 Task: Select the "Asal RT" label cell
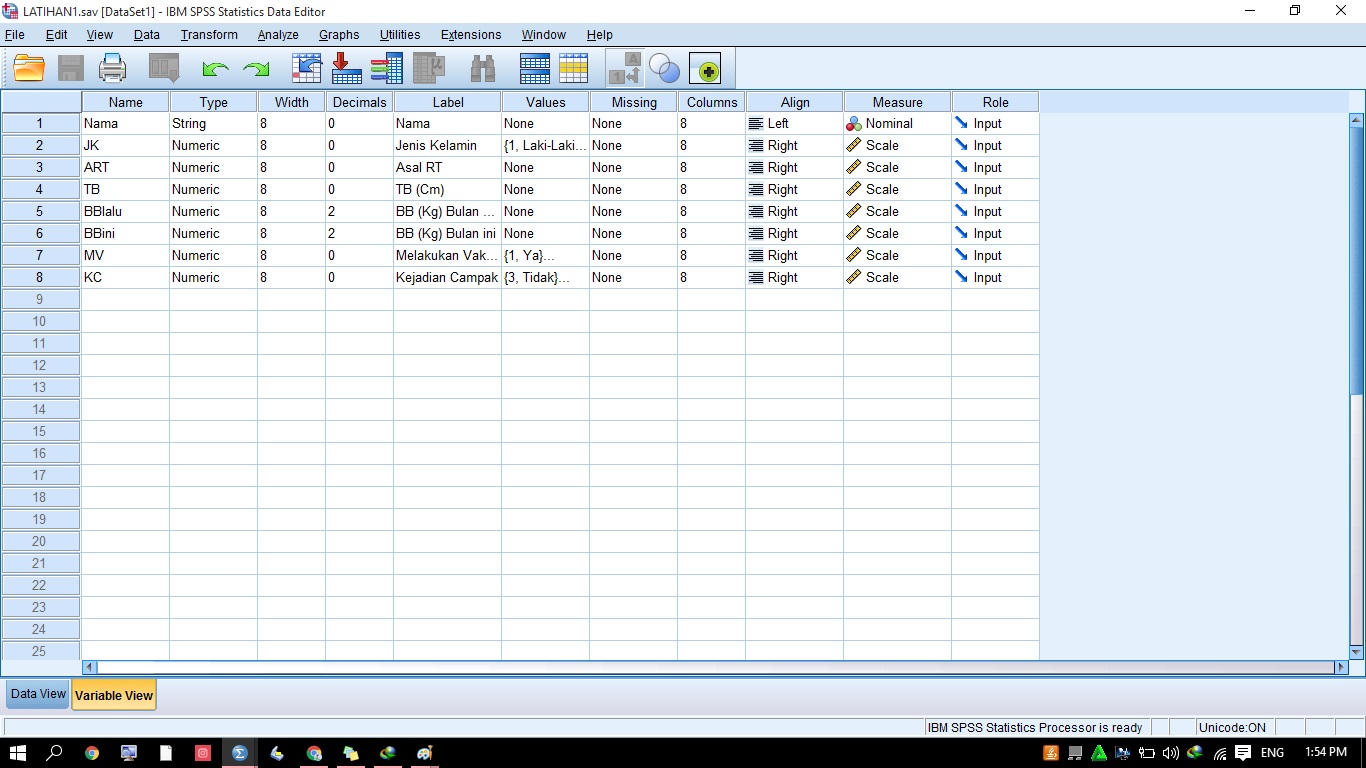click(448, 168)
